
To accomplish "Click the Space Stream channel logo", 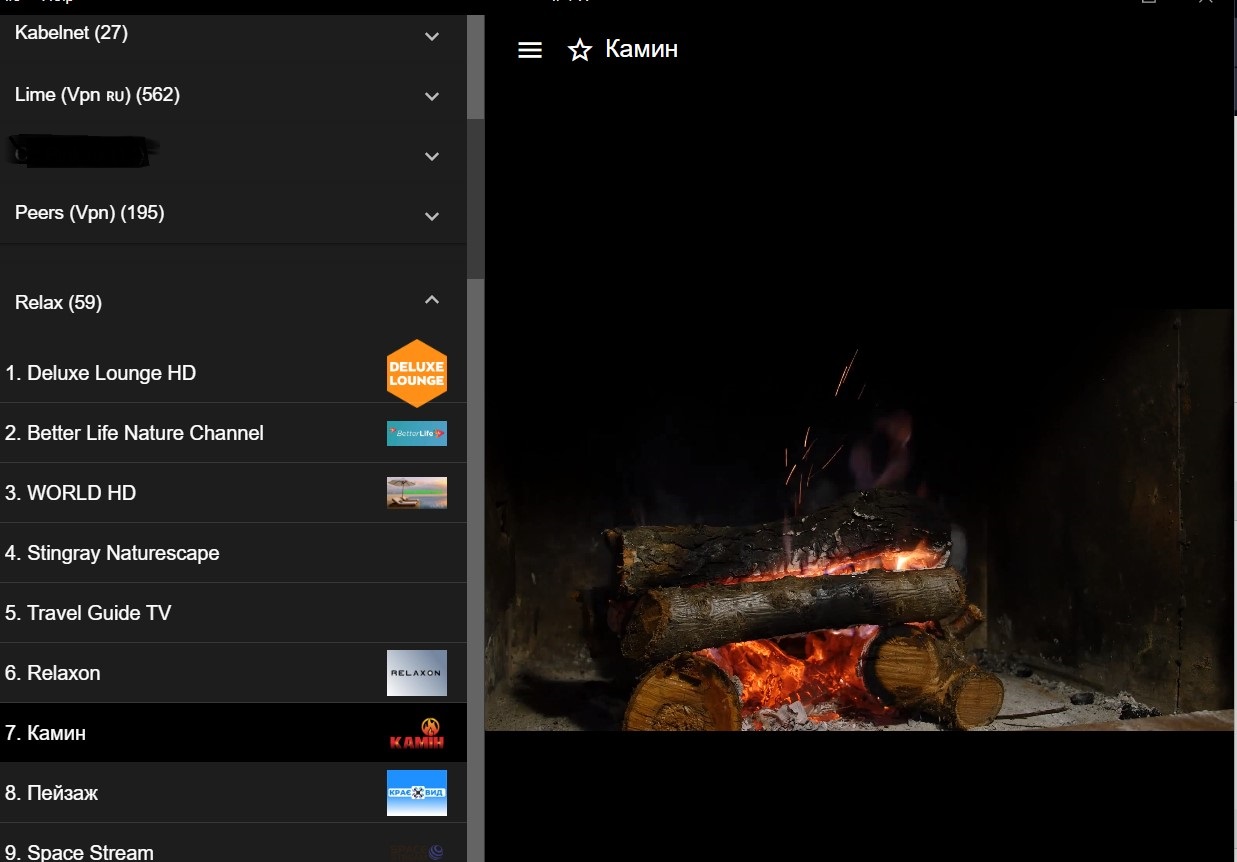I will pos(417,852).
